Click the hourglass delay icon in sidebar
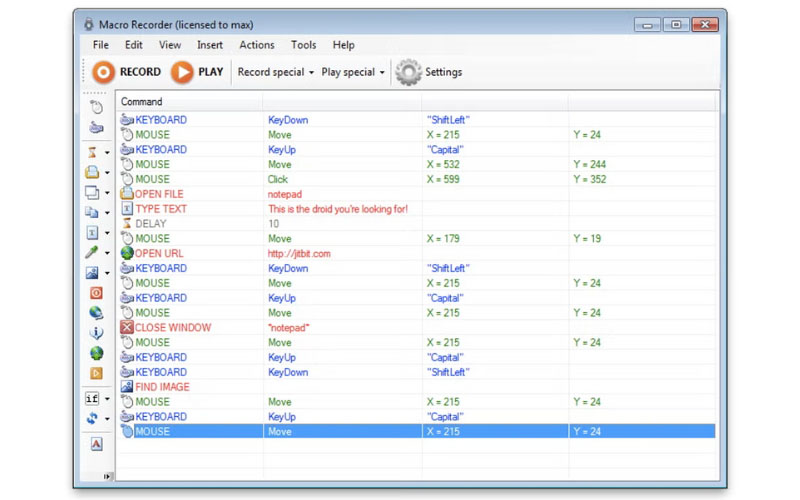The width and height of the screenshot is (800, 500). [x=92, y=152]
